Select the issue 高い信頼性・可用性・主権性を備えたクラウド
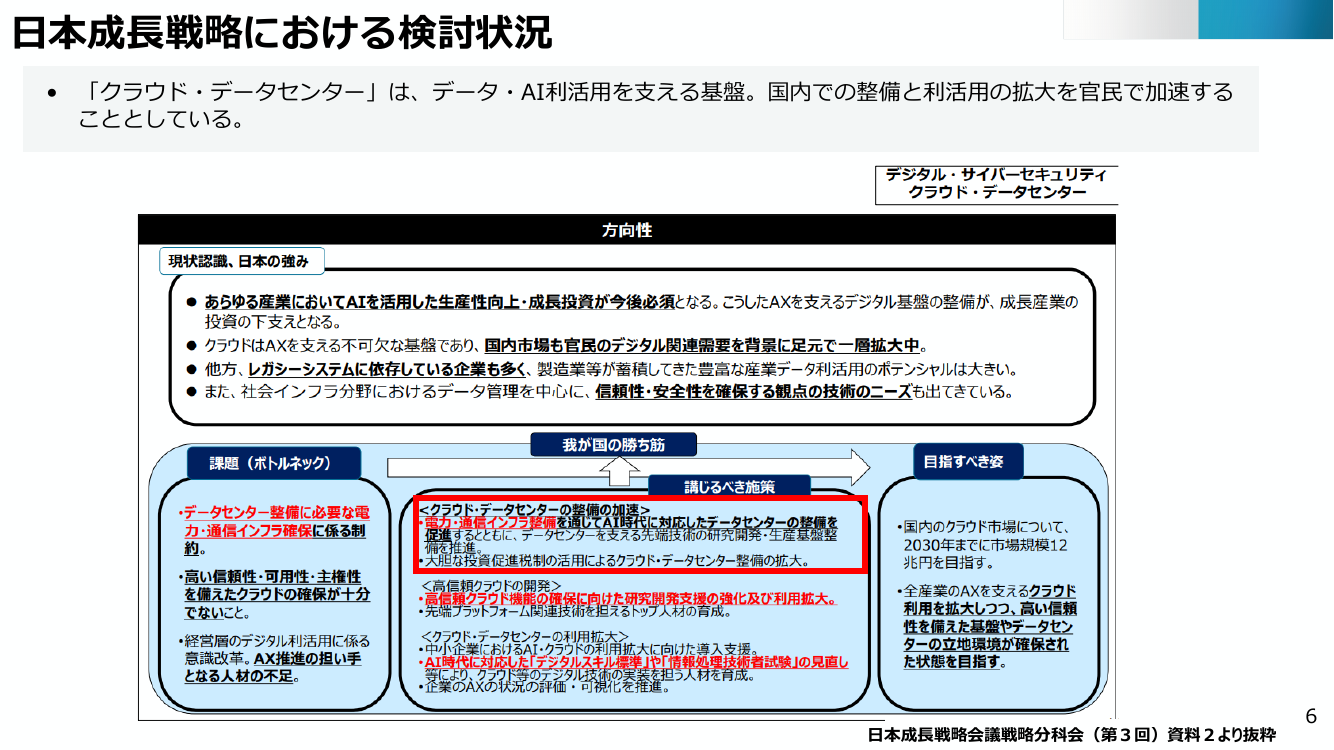Screen dimensions: 1334x750 click(x=274, y=594)
